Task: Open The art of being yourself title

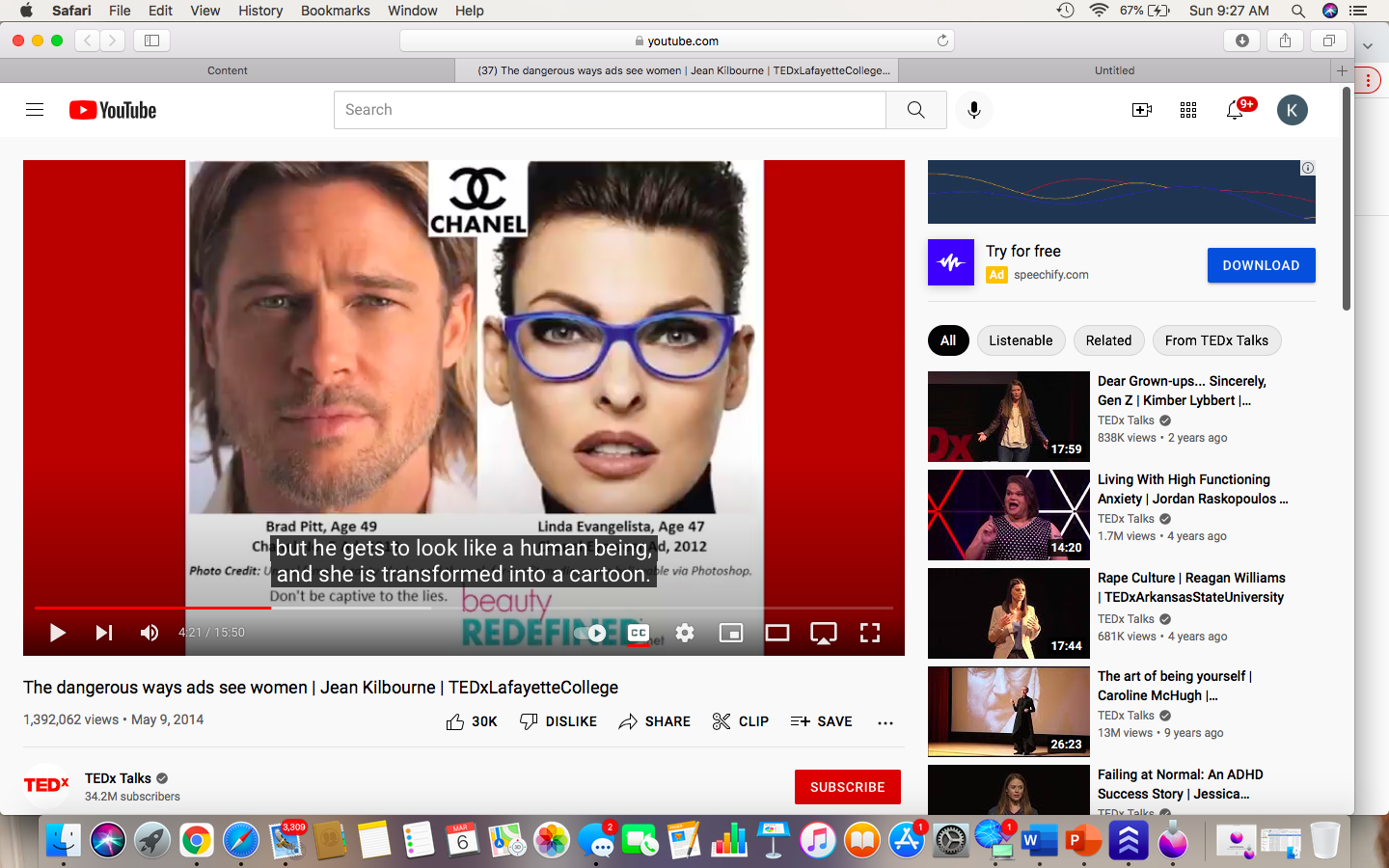Action: [1175, 686]
